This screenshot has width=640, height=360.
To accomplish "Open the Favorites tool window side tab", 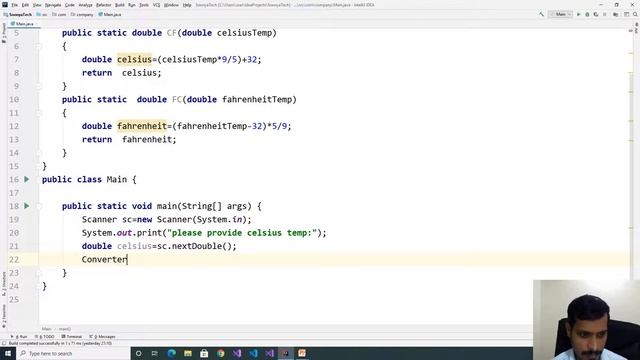I will click(x=4, y=316).
